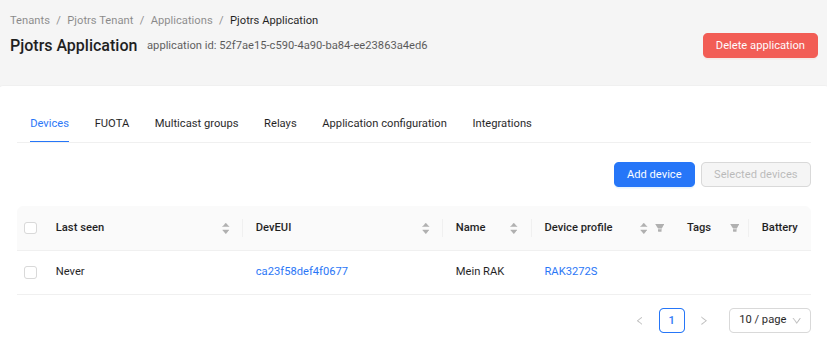This screenshot has height=363, width=827.
Task: Open the Device profile filter funnel
Action: pos(659,228)
